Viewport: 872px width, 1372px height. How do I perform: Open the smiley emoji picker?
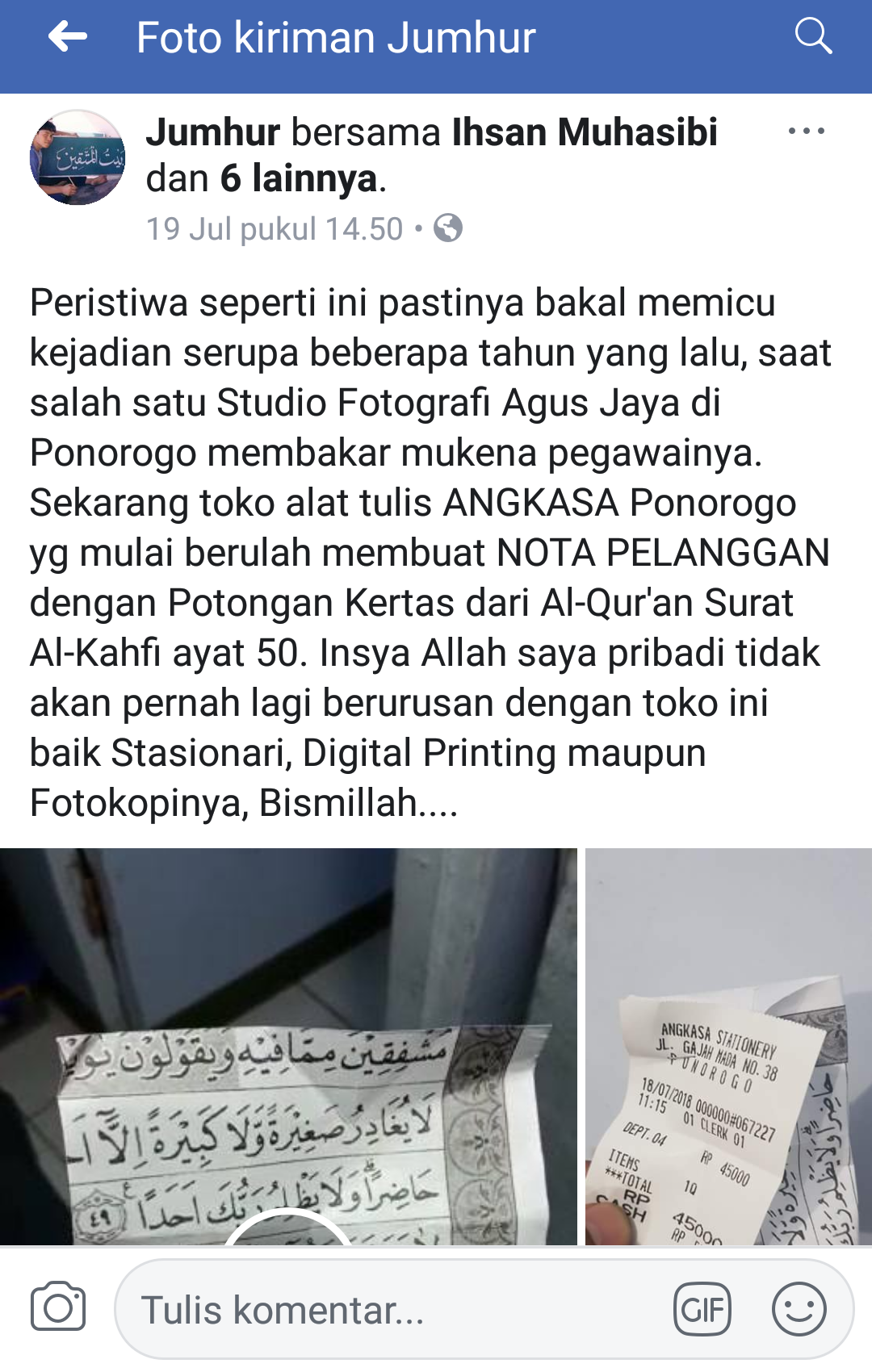tap(799, 1309)
